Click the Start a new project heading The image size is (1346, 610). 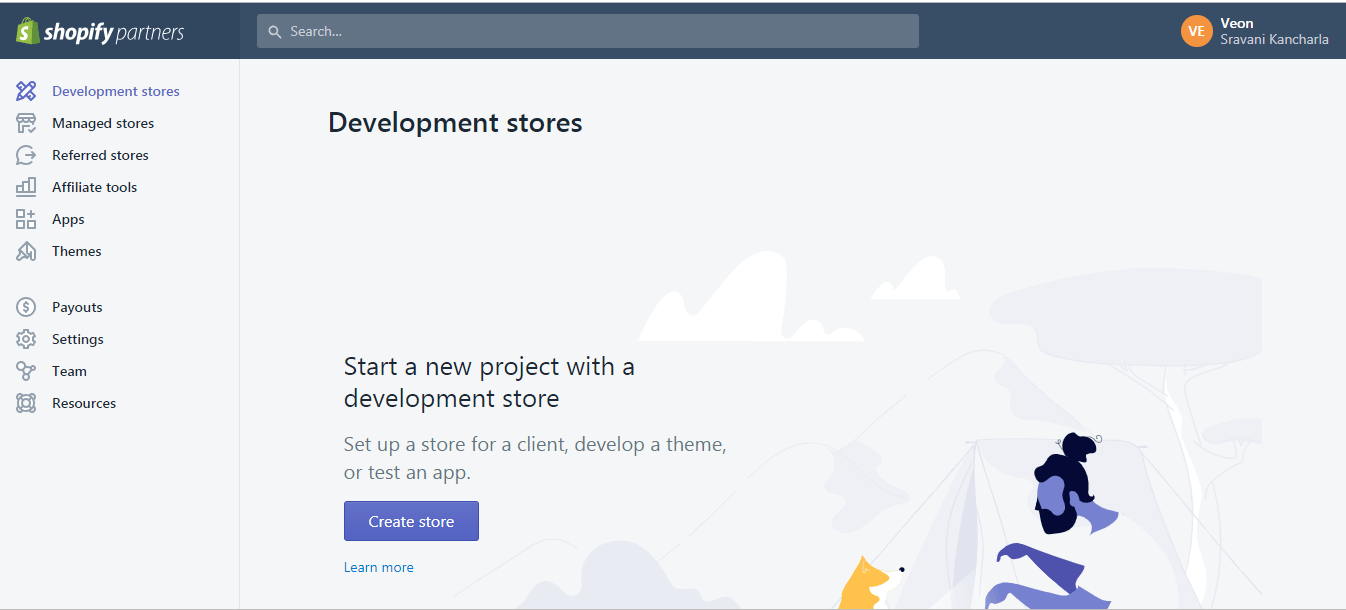tap(489, 383)
